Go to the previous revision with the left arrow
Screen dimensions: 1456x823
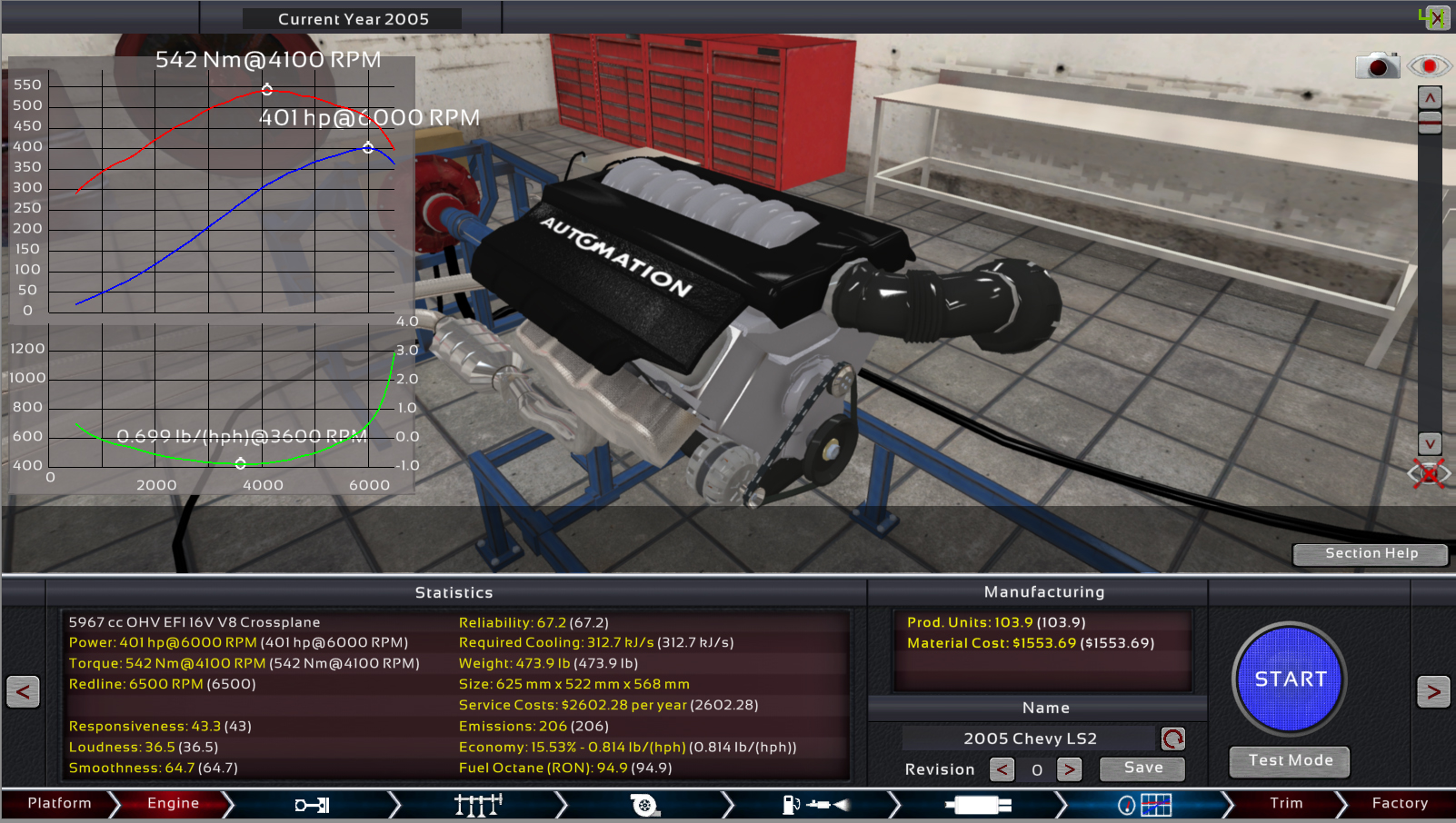1002,770
